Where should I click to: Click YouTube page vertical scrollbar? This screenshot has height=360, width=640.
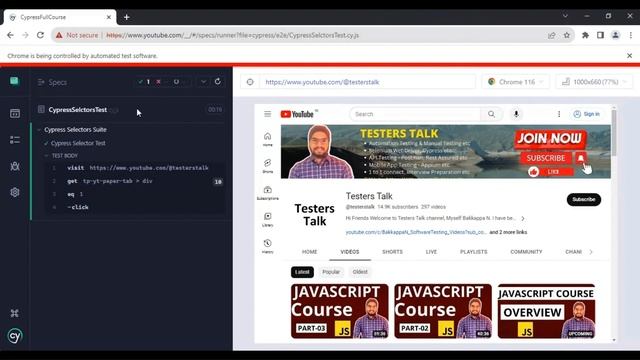(614, 133)
